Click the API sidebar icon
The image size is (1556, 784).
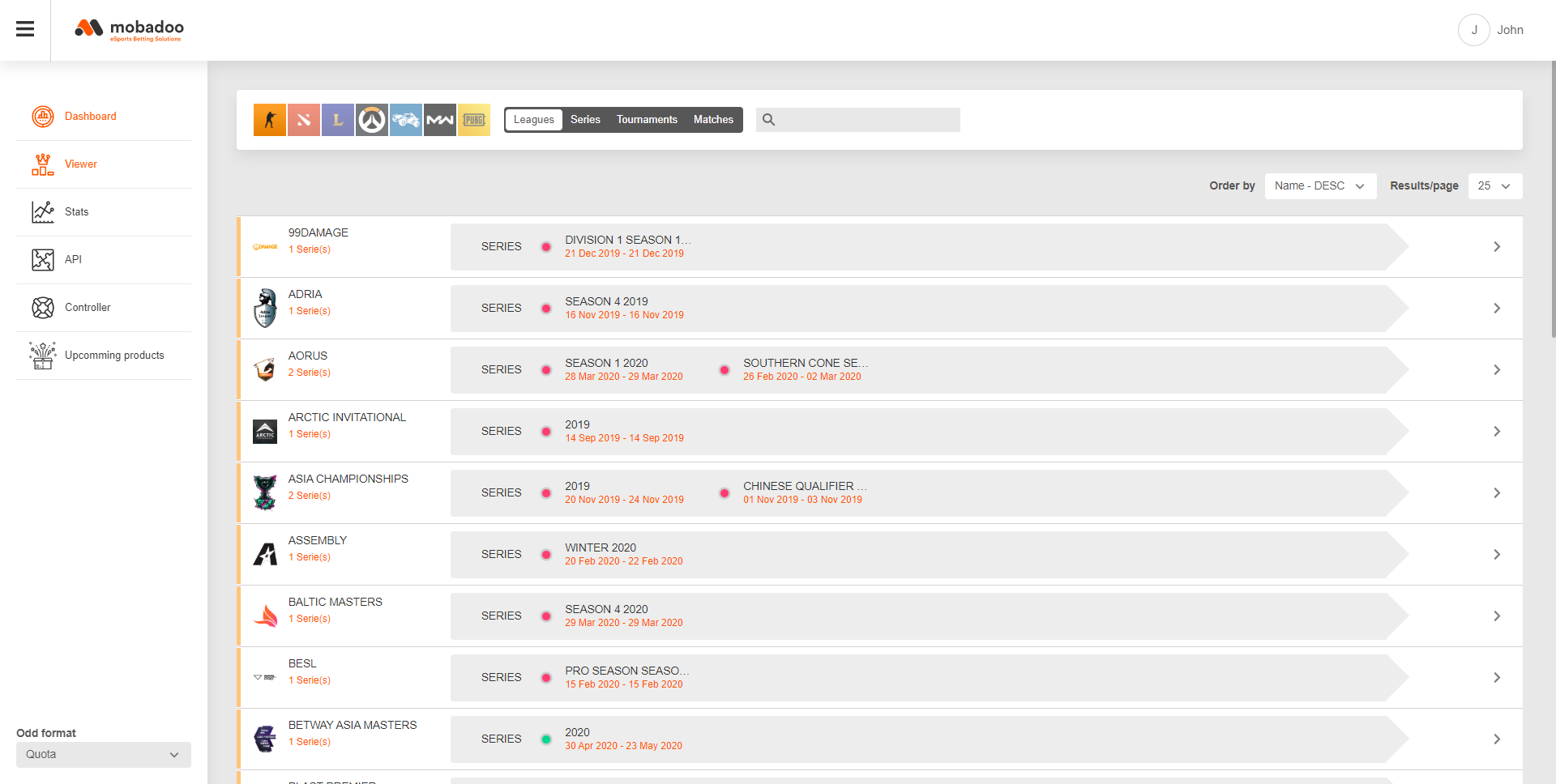click(x=43, y=260)
